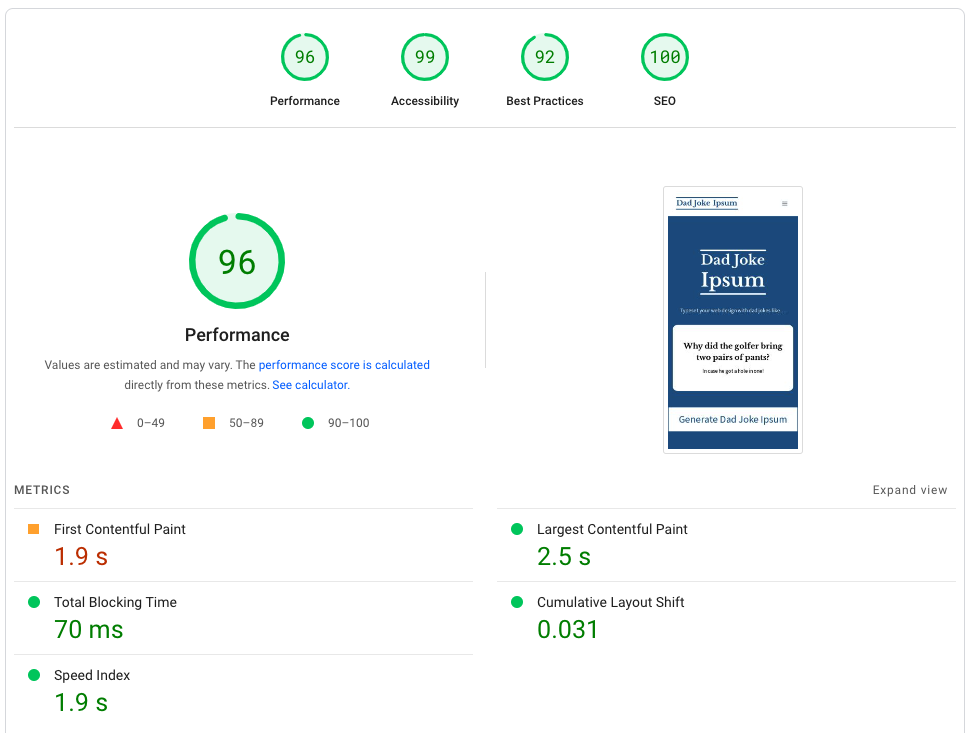Click the Total Blocking Time metric label
The width and height of the screenshot is (972, 733).
point(115,602)
